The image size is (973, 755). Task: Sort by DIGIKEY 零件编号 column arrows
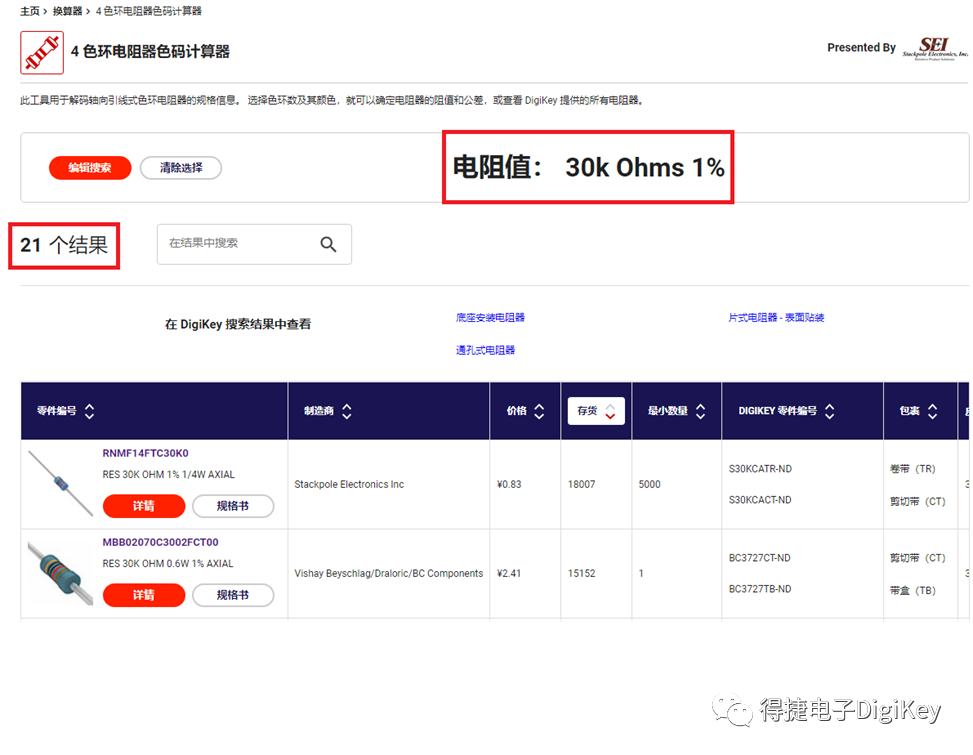pyautogui.click(x=830, y=411)
